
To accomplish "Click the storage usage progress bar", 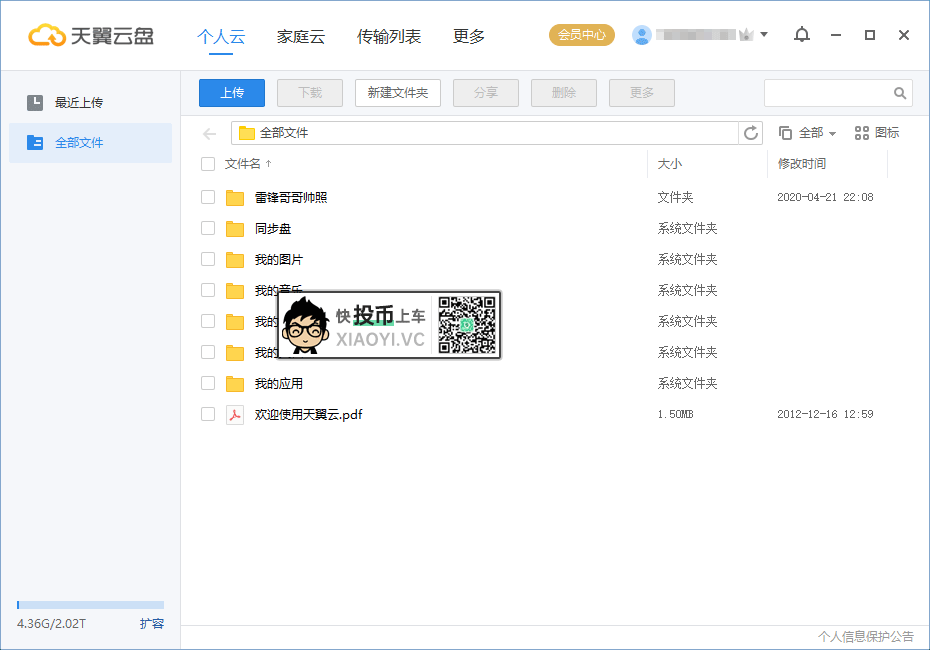I will pyautogui.click(x=90, y=604).
